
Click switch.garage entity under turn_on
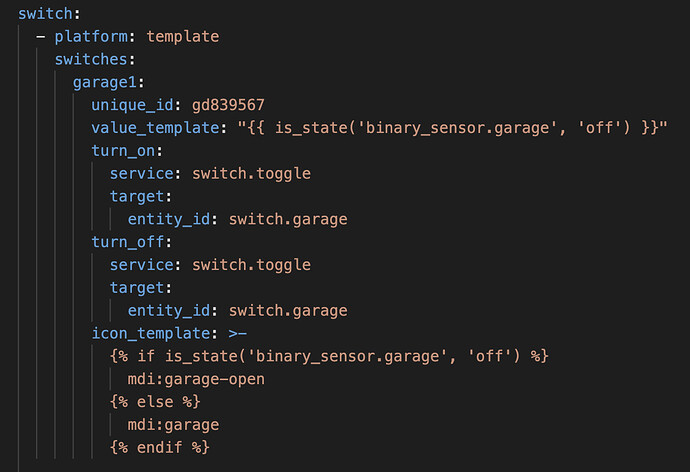tap(287, 219)
